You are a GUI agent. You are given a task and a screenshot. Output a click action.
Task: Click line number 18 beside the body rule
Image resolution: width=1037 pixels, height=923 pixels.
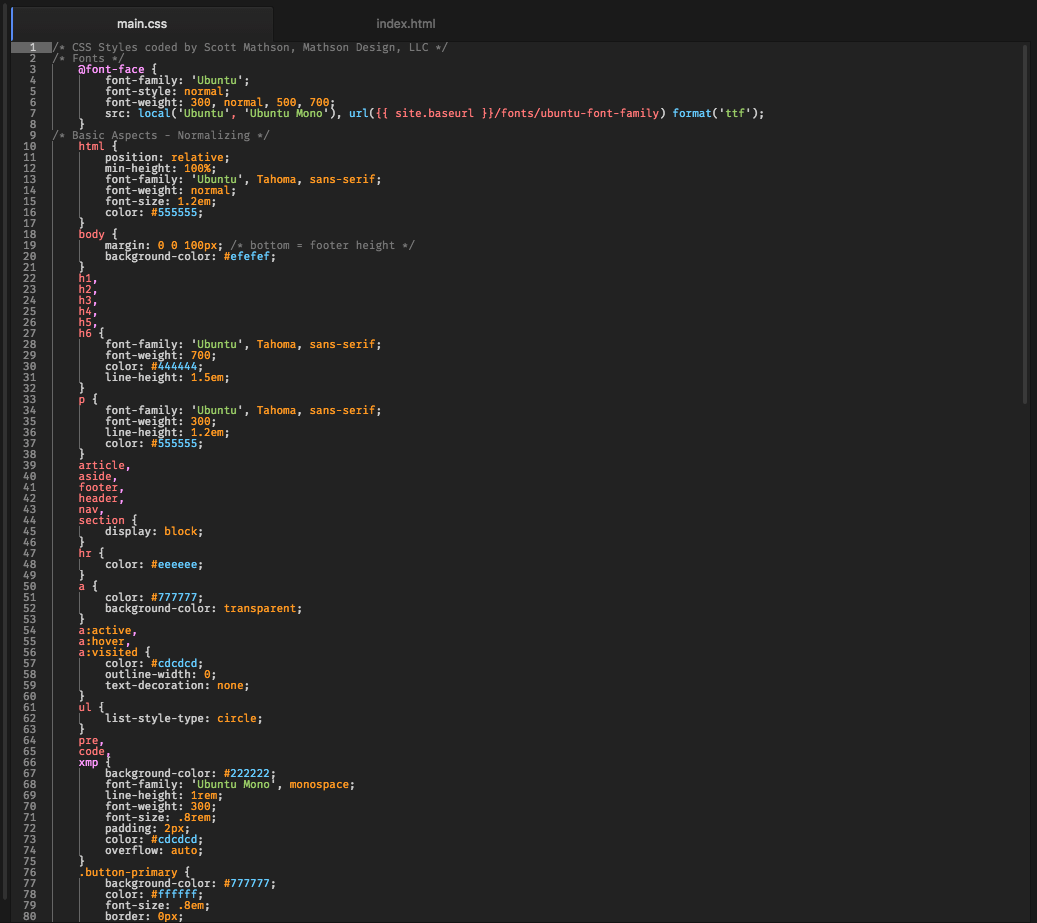(x=30, y=234)
